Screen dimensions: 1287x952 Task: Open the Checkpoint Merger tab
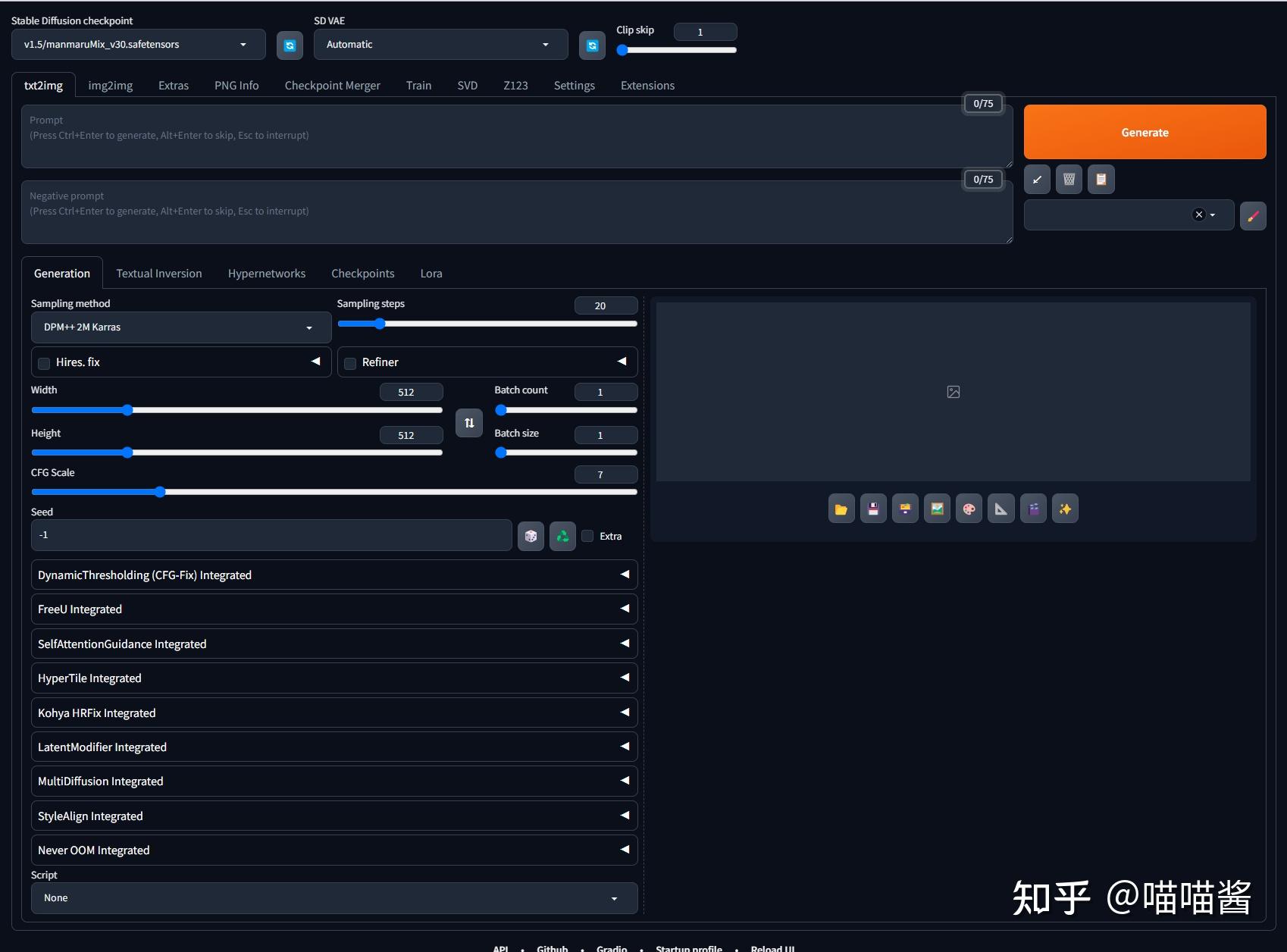point(332,85)
